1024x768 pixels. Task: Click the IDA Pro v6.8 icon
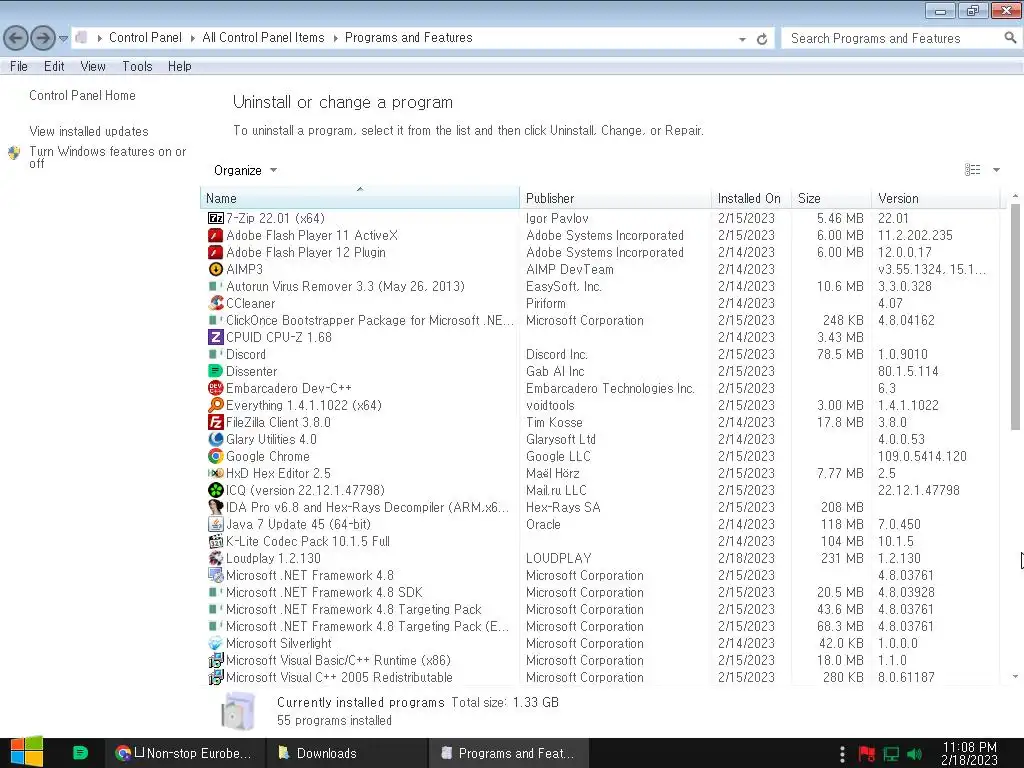216,507
